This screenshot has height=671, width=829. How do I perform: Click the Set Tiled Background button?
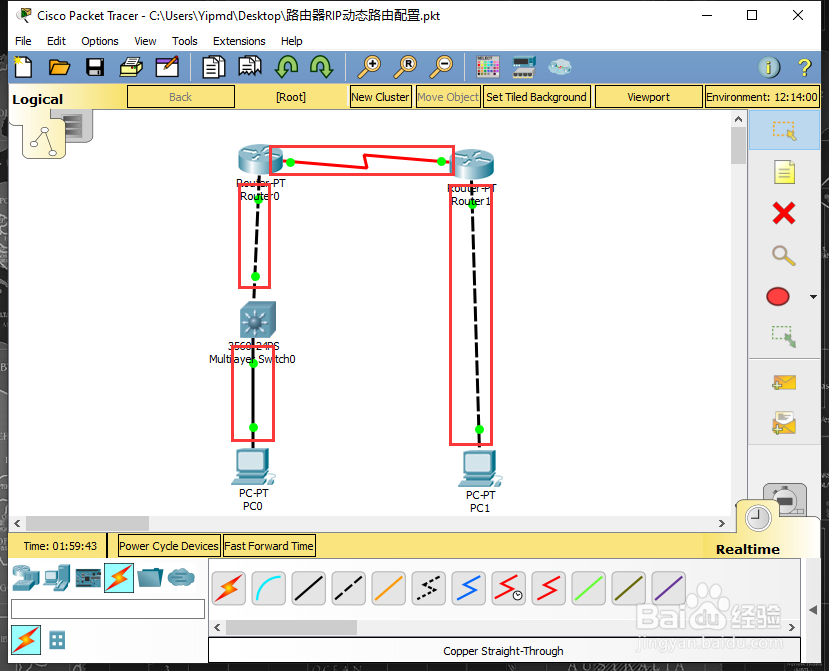click(x=536, y=97)
